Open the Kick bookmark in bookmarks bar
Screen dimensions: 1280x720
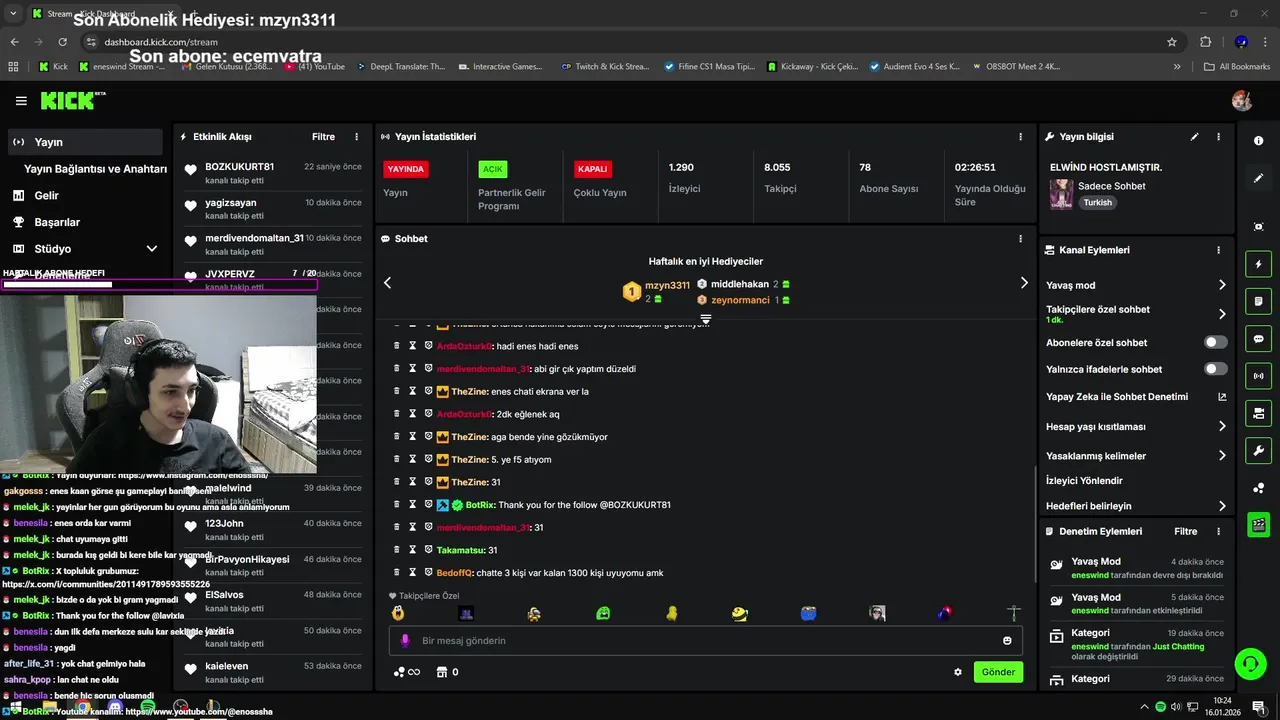click(53, 67)
